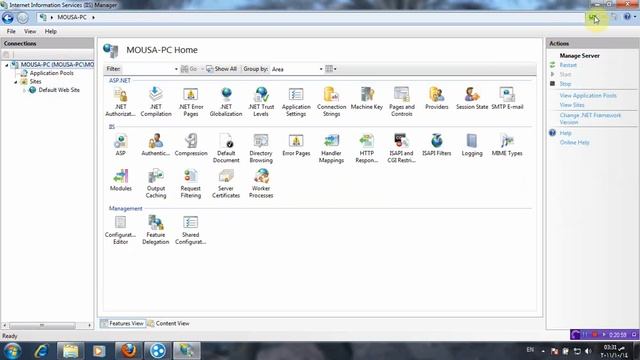640x360 pixels.
Task: Open Compression feature
Action: click(x=191, y=145)
